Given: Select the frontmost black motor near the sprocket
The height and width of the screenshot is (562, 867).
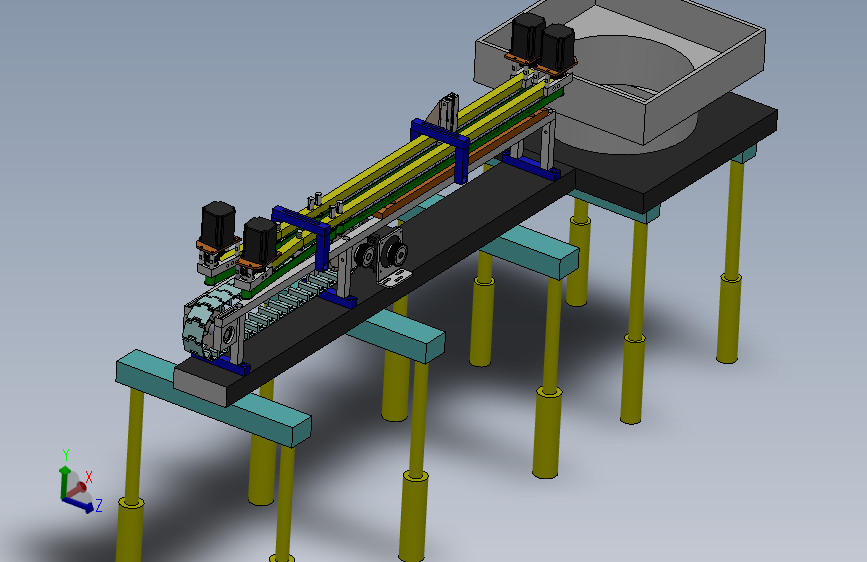Looking at the screenshot, I should tap(259, 241).
